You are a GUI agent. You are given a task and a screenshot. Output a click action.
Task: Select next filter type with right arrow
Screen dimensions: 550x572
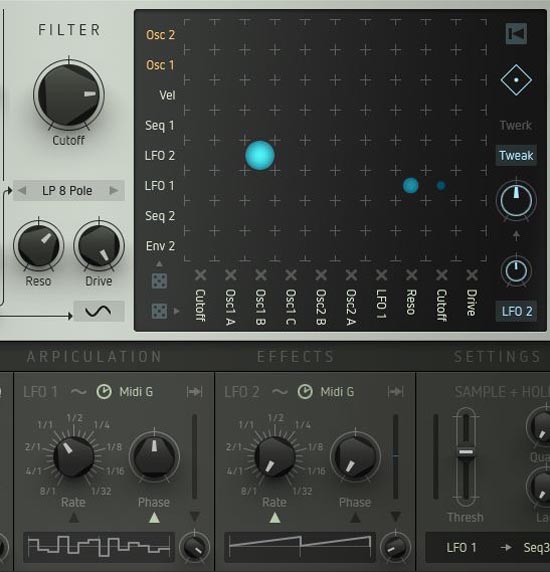[x=114, y=190]
